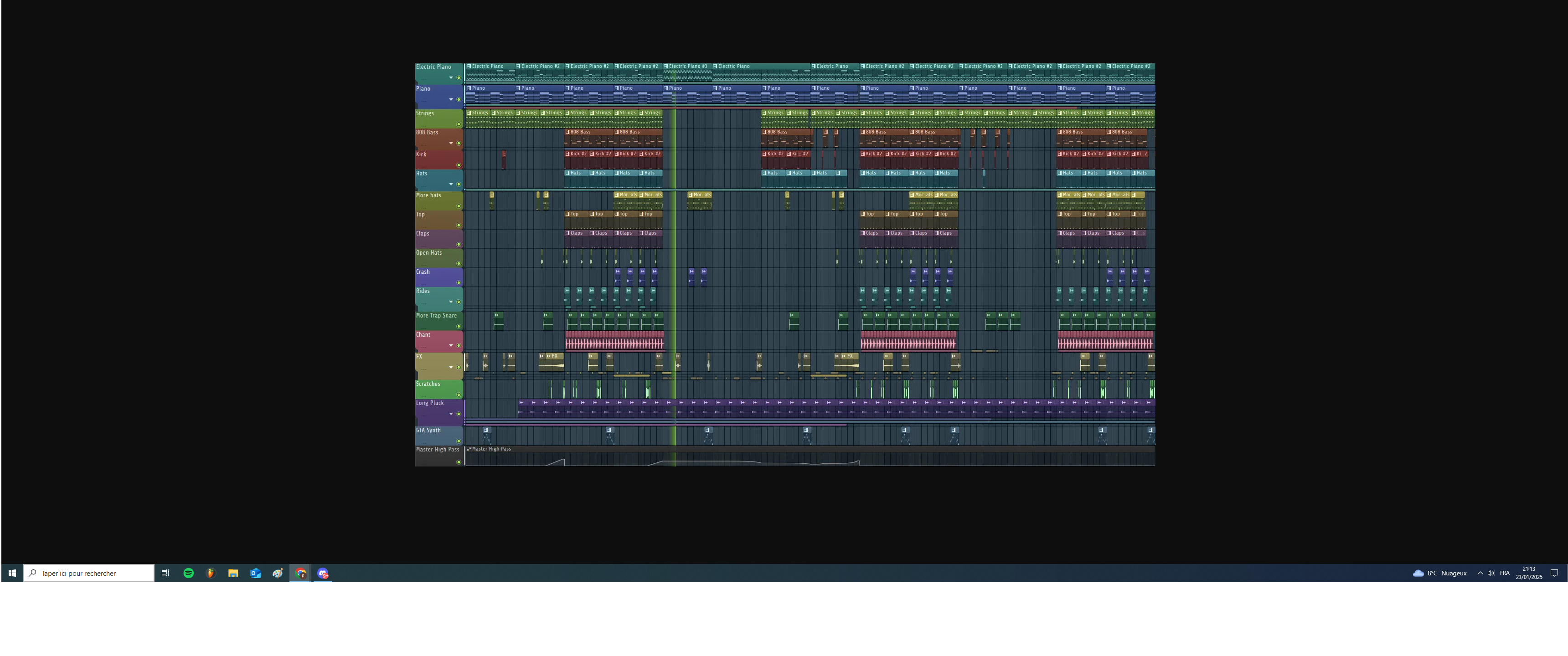Select the Crash track header
This screenshot has width=1568, height=656.
[x=439, y=277]
